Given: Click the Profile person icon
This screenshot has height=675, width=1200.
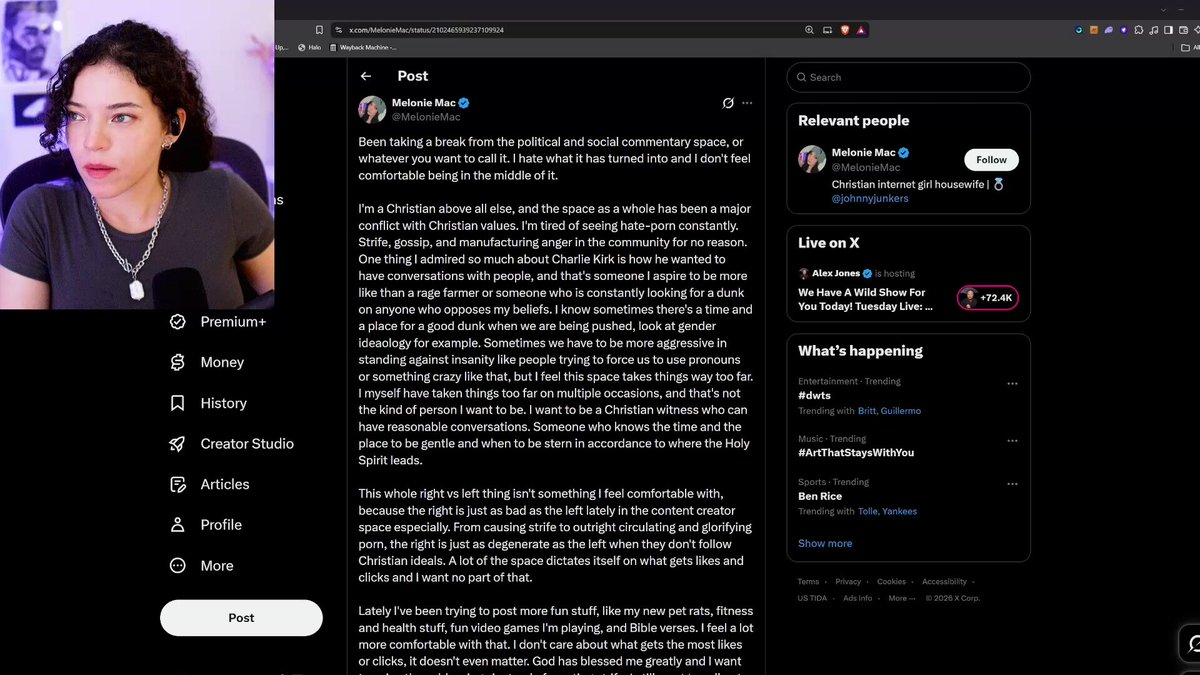Looking at the screenshot, I should [x=178, y=524].
